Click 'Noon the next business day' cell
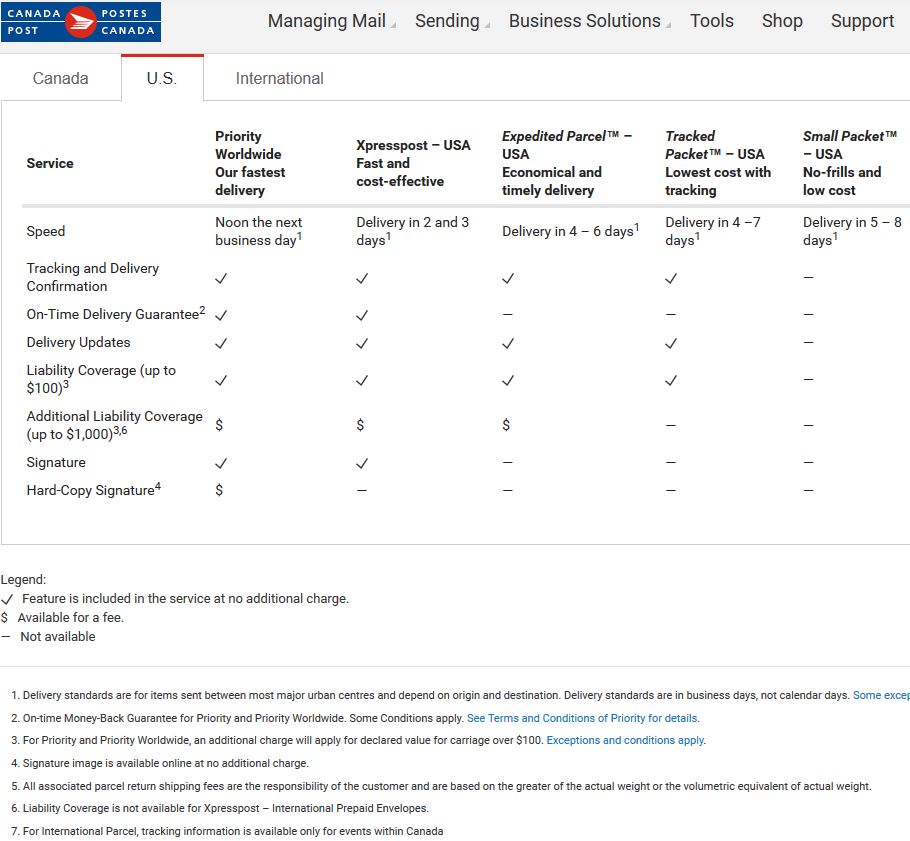 point(259,231)
